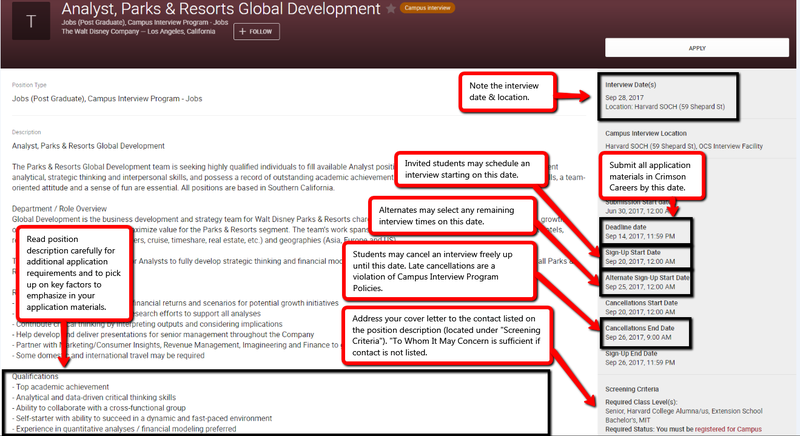Click the 'Sign-Up Start Date' label
Viewport: 800px width, 436px height.
633,252
